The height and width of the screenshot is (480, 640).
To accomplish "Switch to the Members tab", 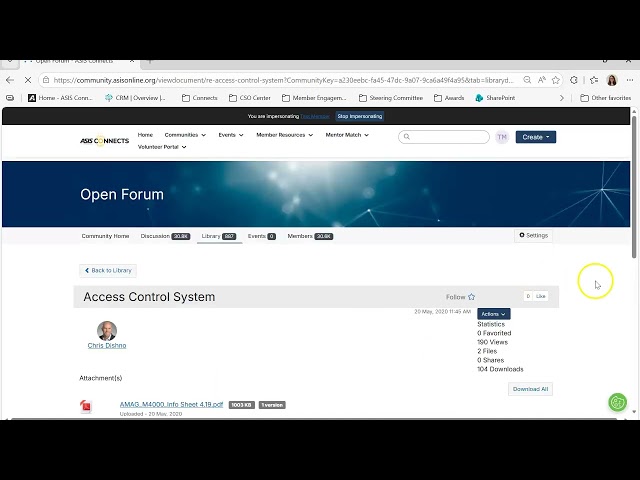I will point(310,236).
